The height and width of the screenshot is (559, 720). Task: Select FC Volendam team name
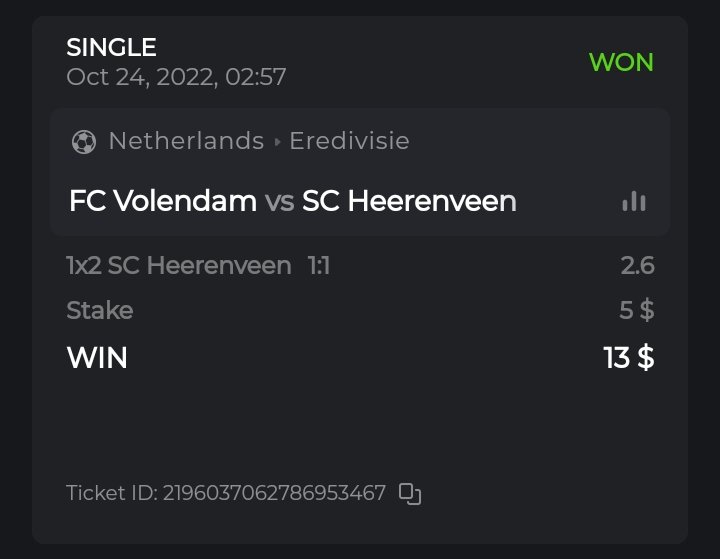point(163,201)
